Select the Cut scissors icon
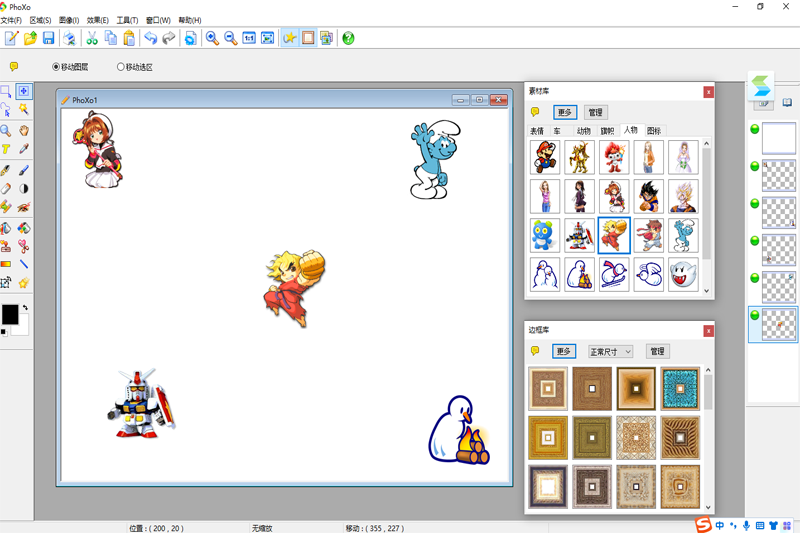Image resolution: width=800 pixels, height=533 pixels. point(92,38)
